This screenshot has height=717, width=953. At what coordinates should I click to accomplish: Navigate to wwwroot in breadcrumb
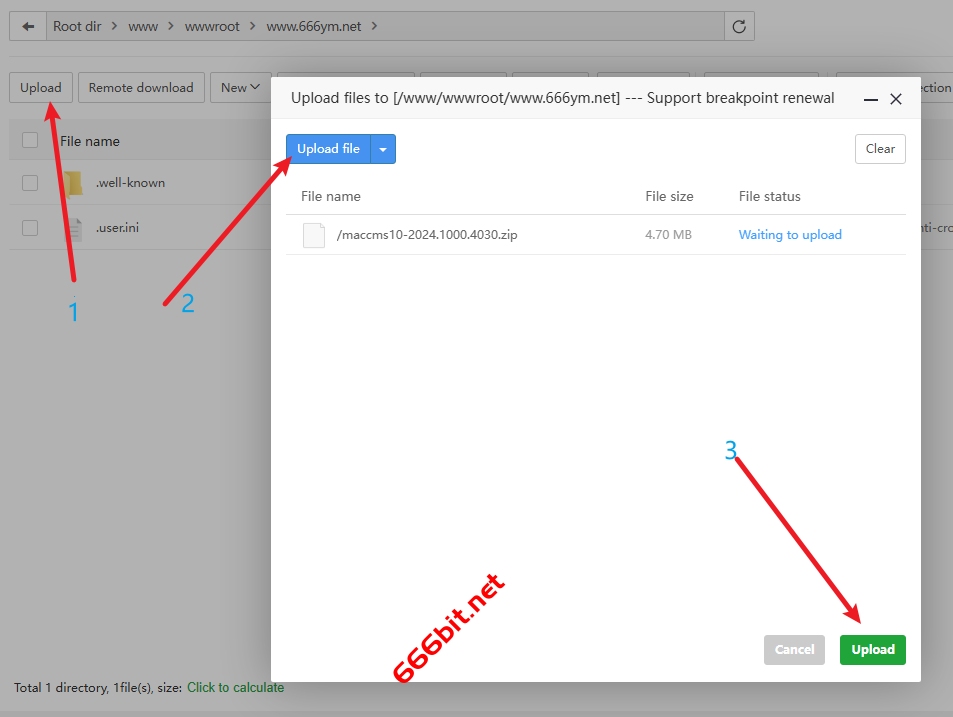212,26
